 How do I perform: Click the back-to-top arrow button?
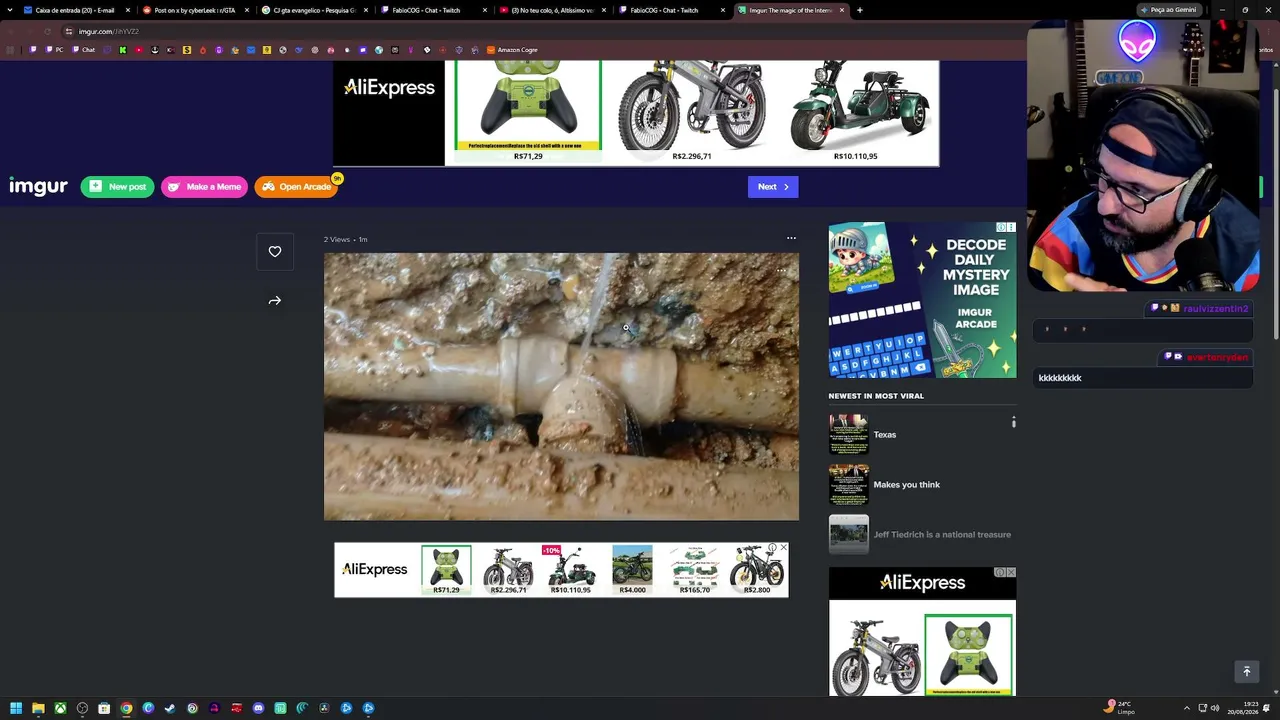[x=1246, y=672]
